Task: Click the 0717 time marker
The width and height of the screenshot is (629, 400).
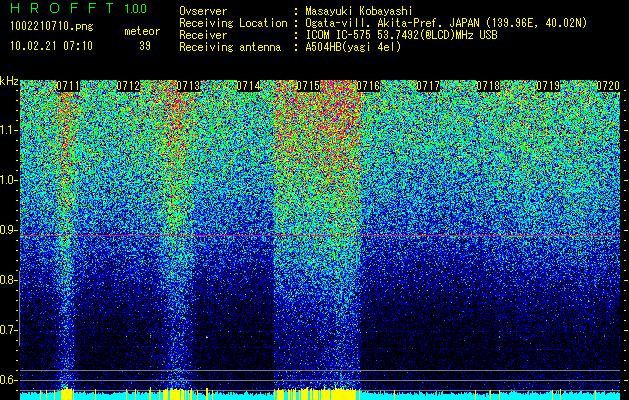Action: [x=428, y=86]
